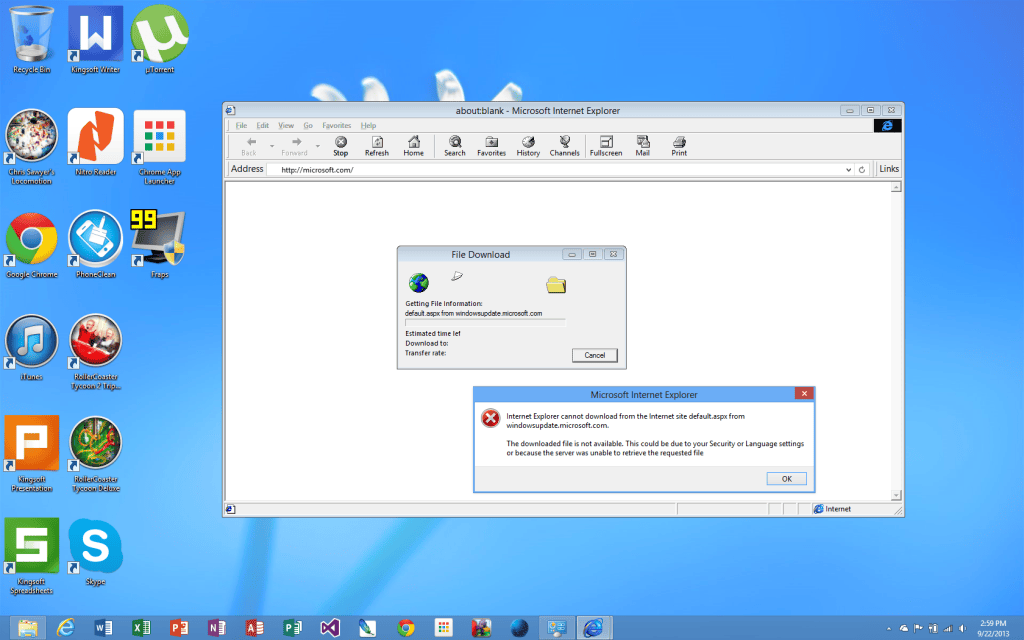
Task: Click OK in the error dialog
Action: pos(786,479)
